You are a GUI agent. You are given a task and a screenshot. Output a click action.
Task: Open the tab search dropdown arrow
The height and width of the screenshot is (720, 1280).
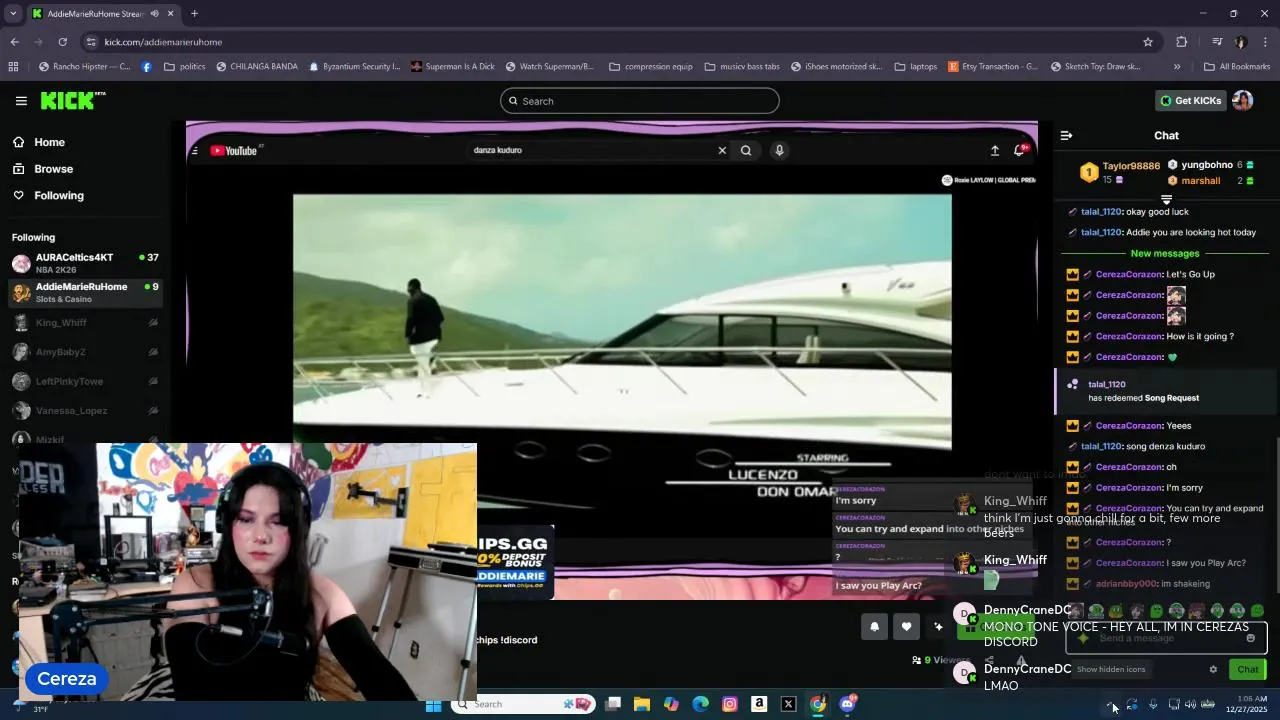14,14
